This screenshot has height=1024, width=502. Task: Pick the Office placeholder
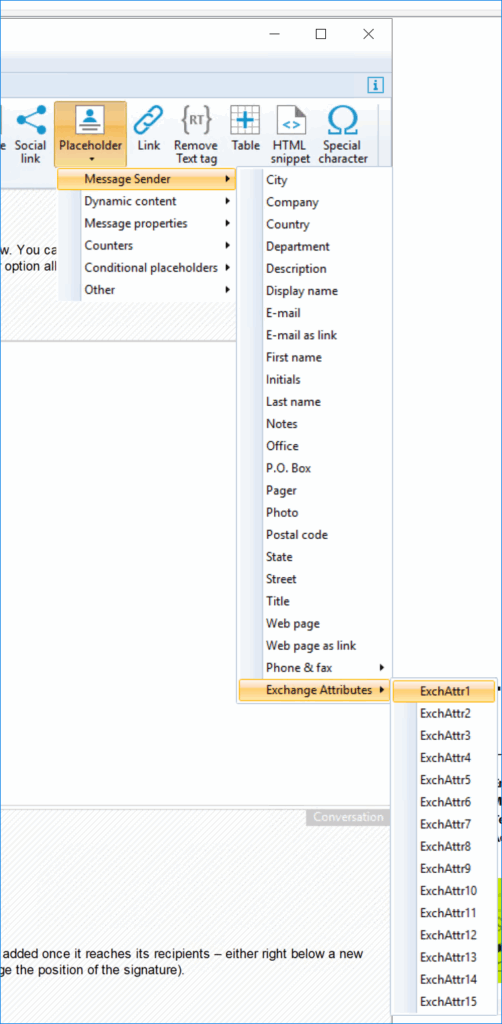pyautogui.click(x=315, y=446)
